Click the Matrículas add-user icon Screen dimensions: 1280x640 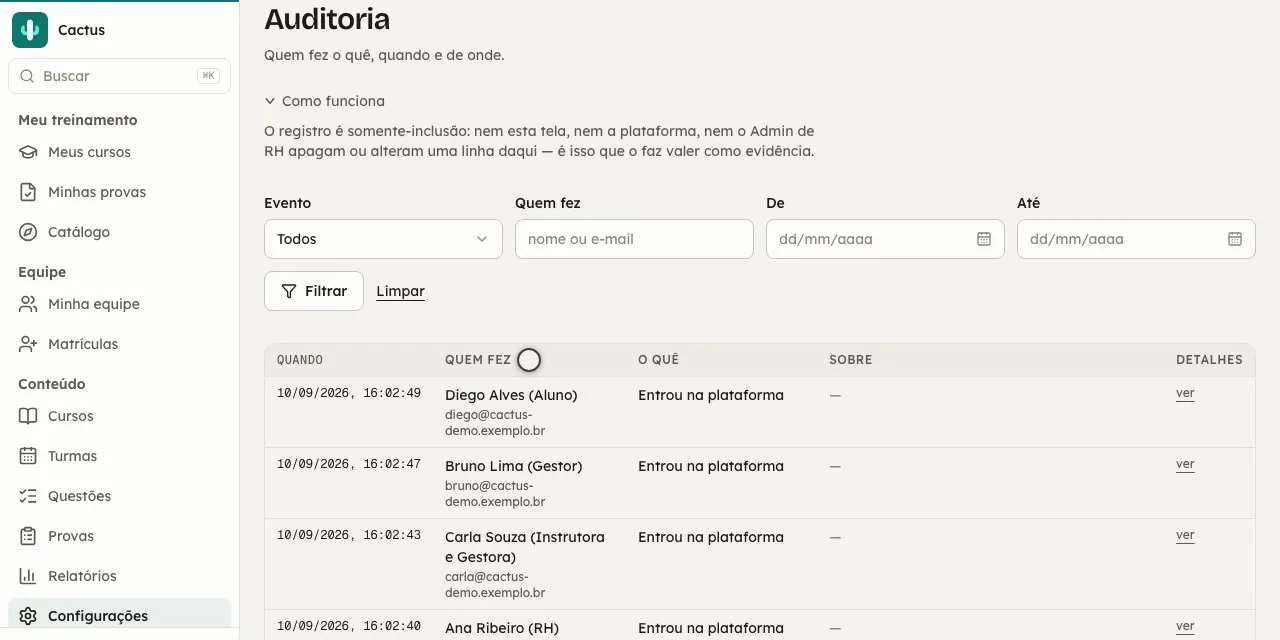click(28, 344)
